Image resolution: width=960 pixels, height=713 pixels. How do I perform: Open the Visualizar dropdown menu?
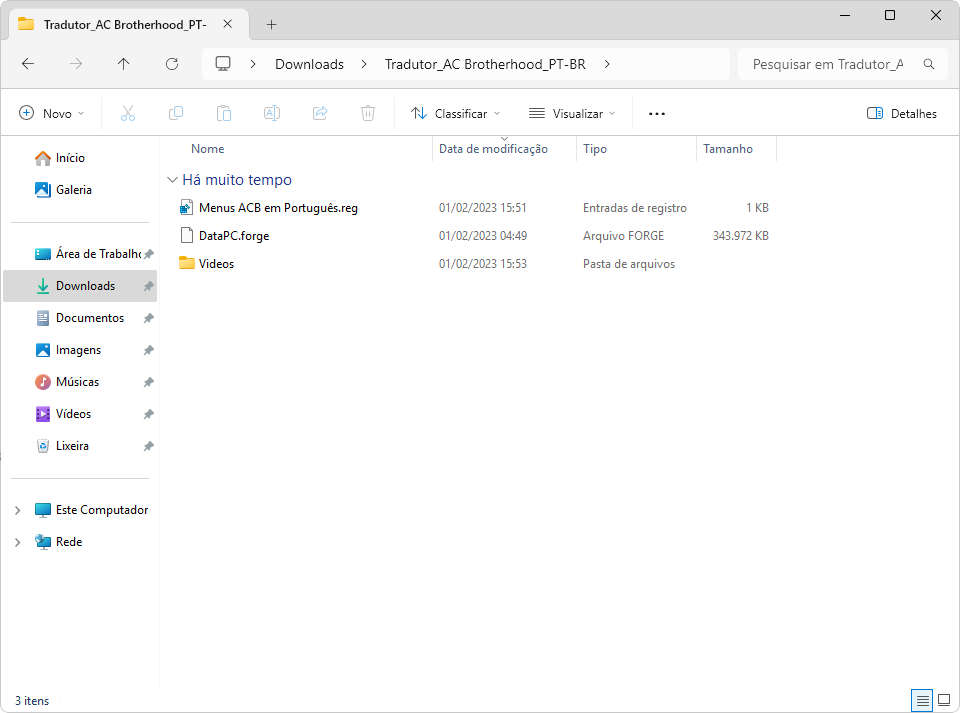(573, 114)
